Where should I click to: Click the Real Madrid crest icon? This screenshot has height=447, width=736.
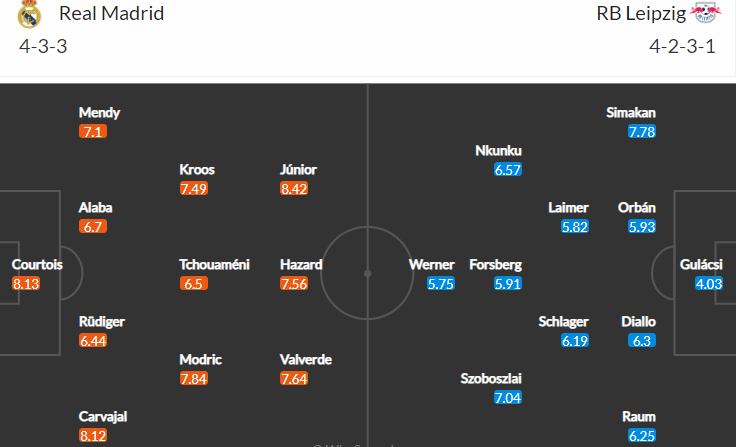pyautogui.click(x=29, y=14)
